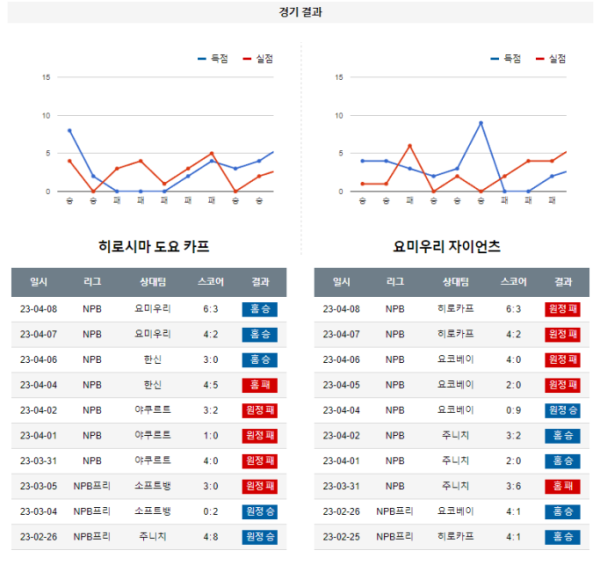Click the 경기 결과 section title
Image resolution: width=600 pixels, height=565 pixels.
(300, 12)
